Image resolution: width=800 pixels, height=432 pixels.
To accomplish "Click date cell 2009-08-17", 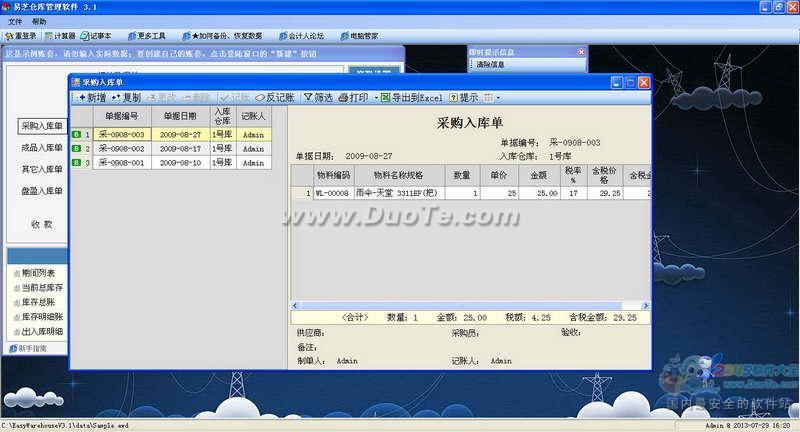I will (180, 148).
